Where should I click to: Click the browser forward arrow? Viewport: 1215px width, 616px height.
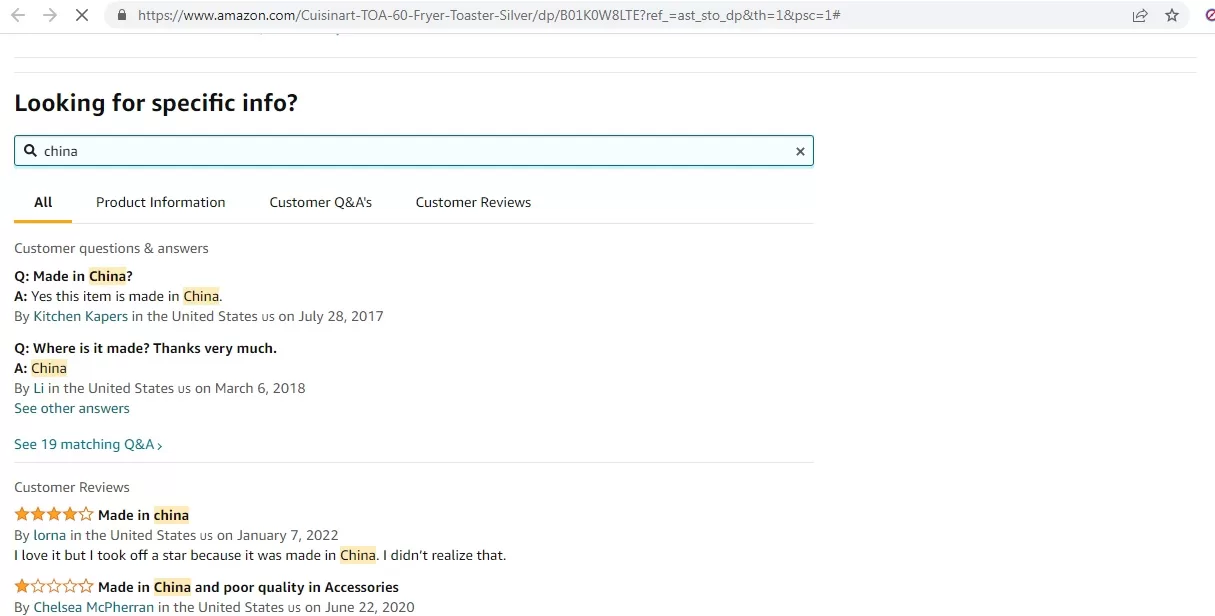[x=49, y=15]
